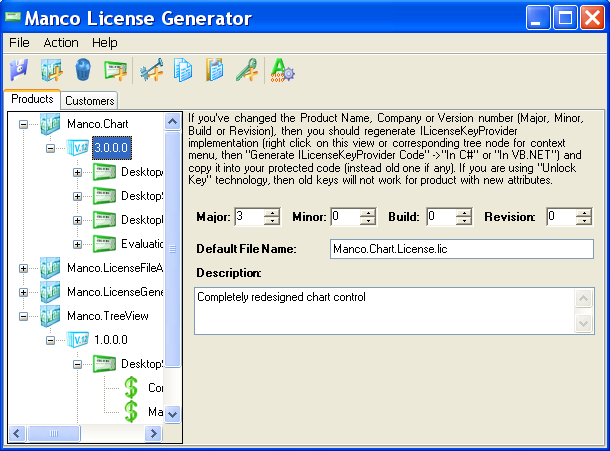The height and width of the screenshot is (451, 610).
Task: Click the Paste clipboard toolbar icon
Action: (214, 70)
